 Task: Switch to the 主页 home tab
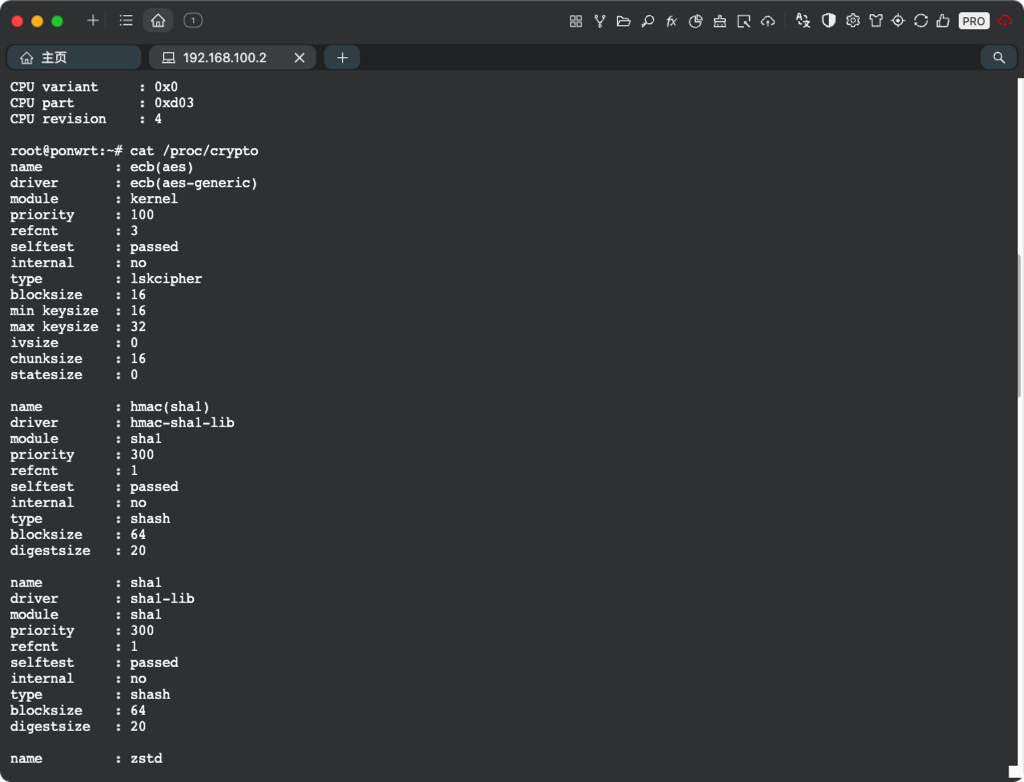[74, 57]
